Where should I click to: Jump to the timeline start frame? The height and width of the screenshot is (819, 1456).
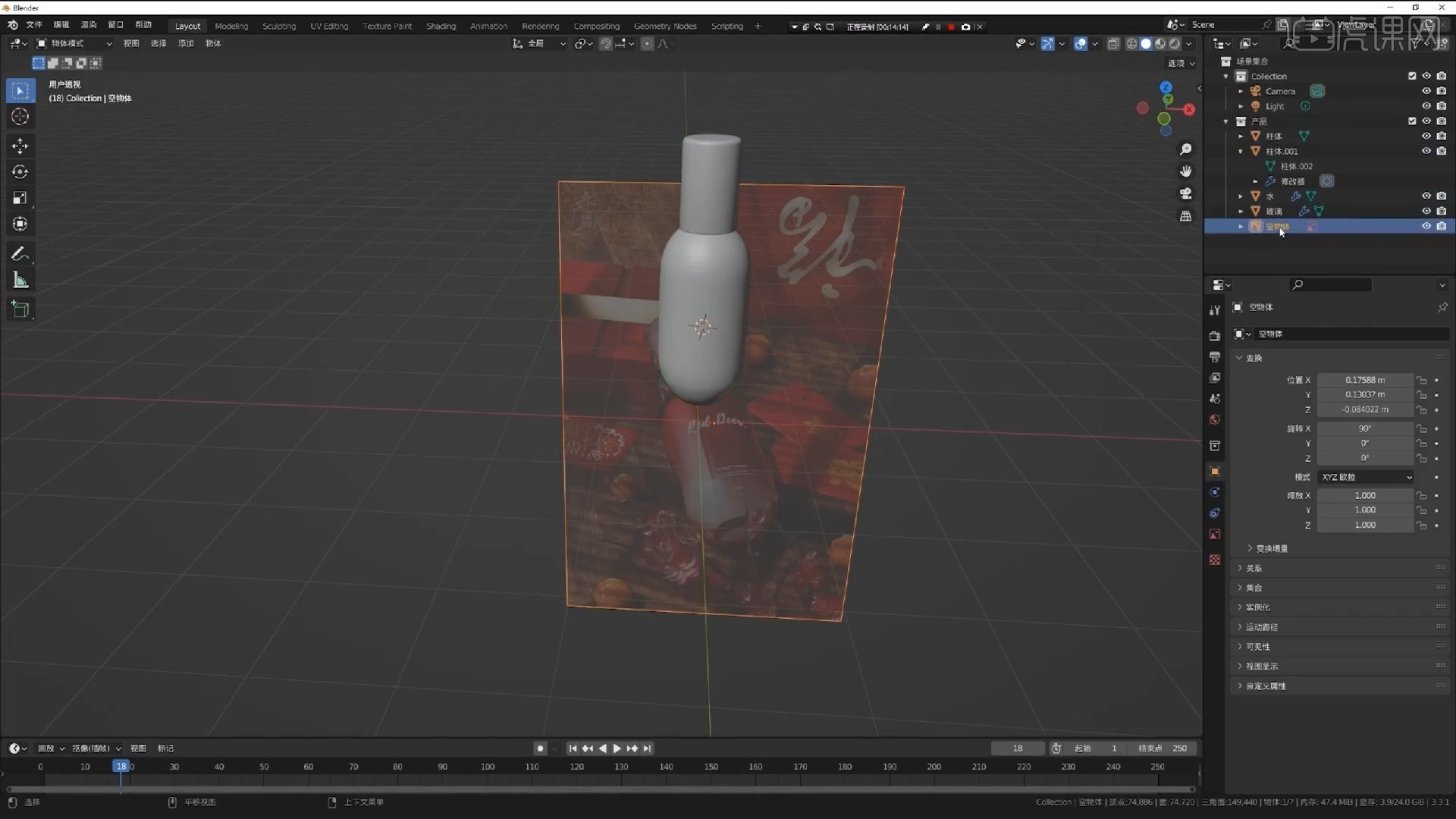(x=573, y=748)
